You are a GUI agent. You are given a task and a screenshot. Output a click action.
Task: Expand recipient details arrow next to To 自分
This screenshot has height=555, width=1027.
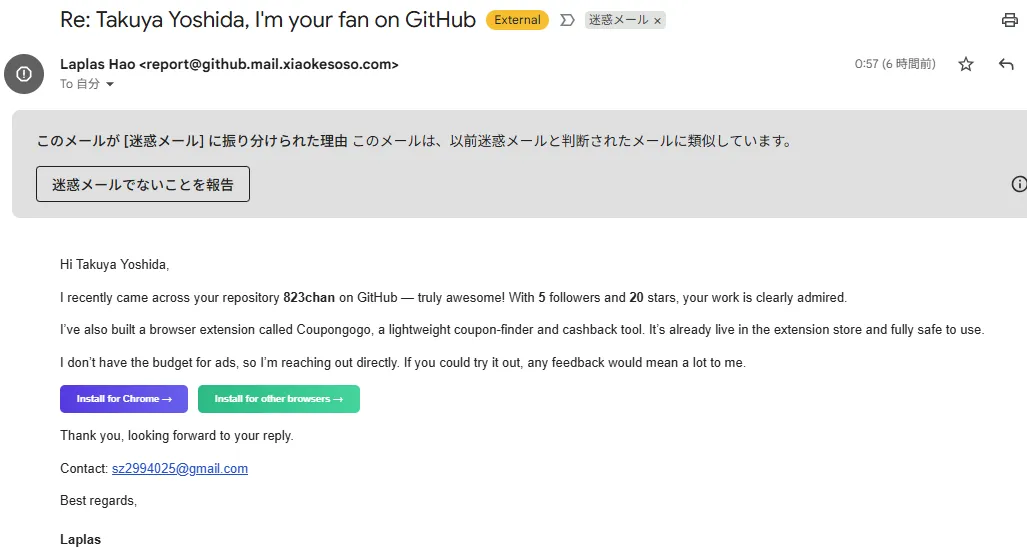coord(110,85)
